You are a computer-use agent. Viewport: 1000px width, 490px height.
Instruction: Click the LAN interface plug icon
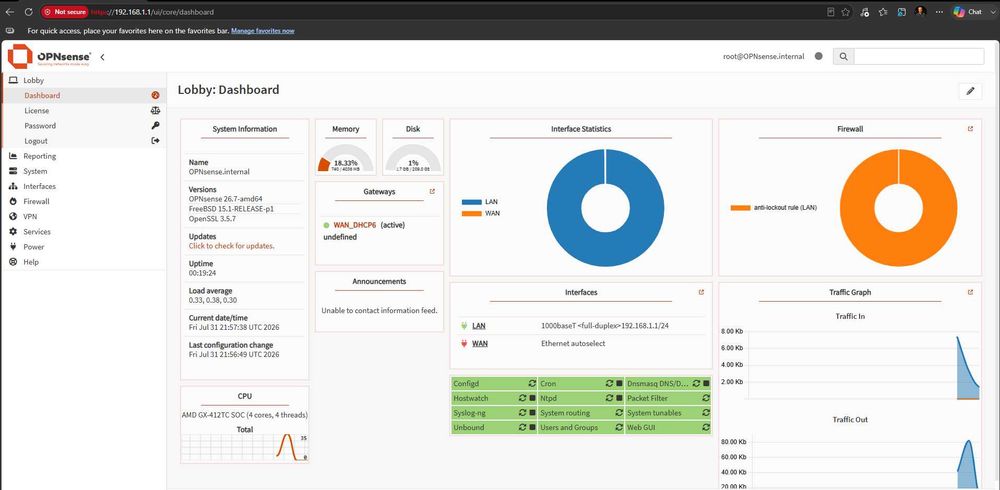(464, 326)
